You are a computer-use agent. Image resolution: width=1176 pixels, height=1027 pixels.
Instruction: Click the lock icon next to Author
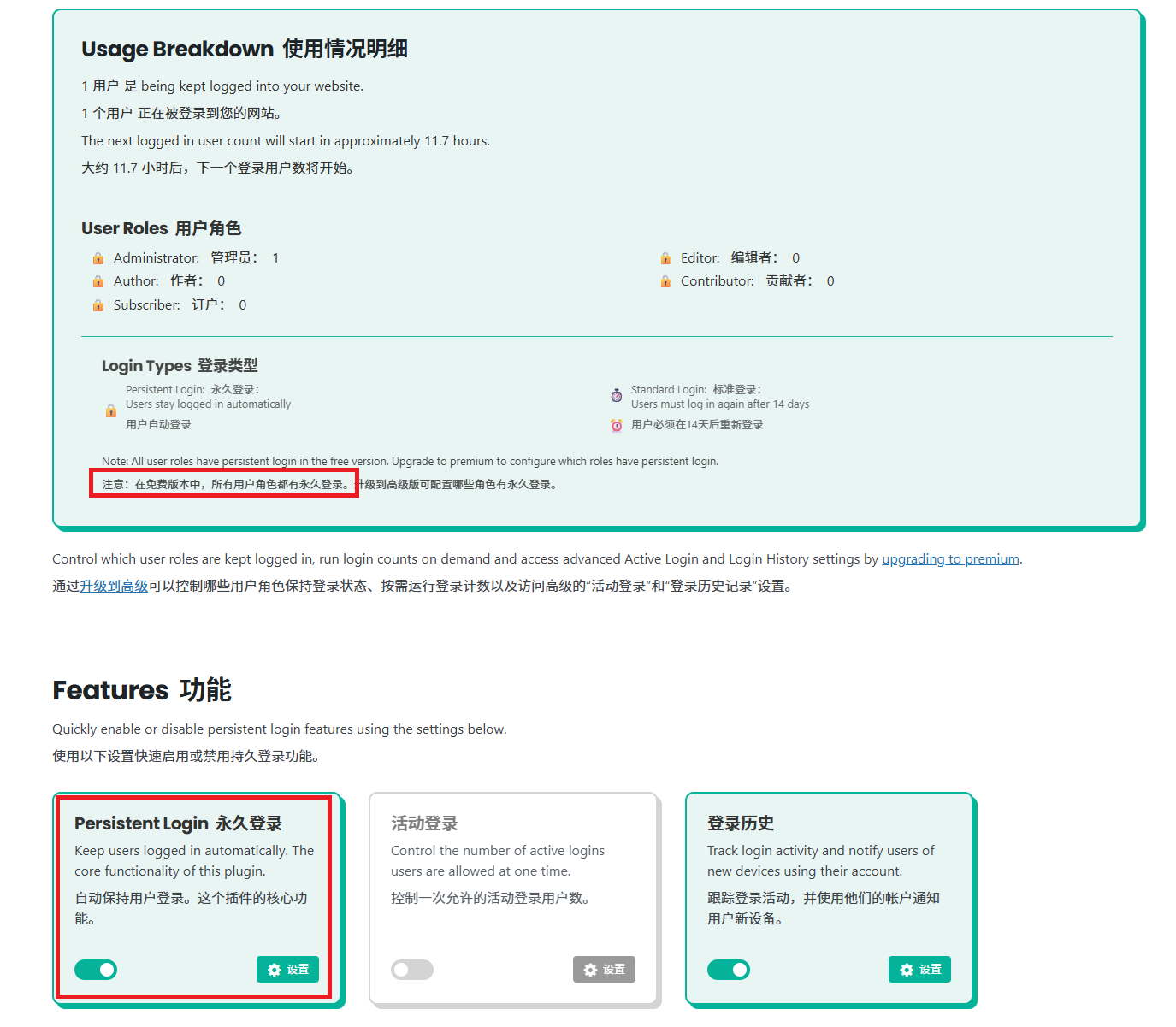pos(98,281)
